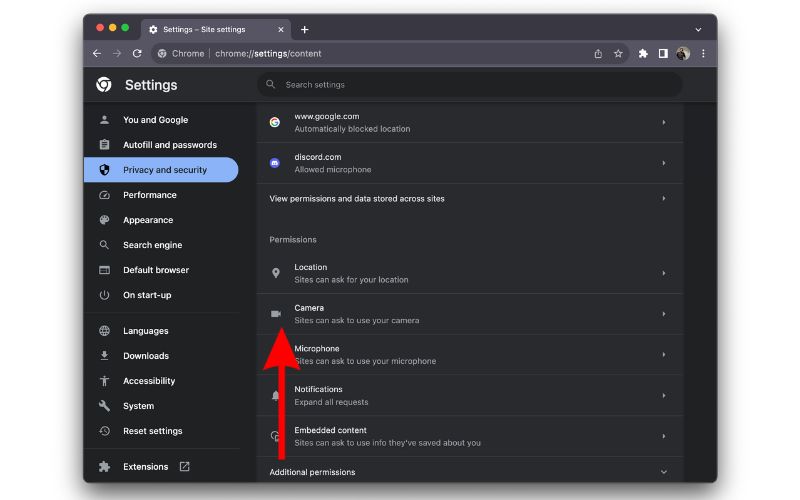This screenshot has width=800, height=500.
Task: Click the user profile avatar
Action: [x=683, y=54]
